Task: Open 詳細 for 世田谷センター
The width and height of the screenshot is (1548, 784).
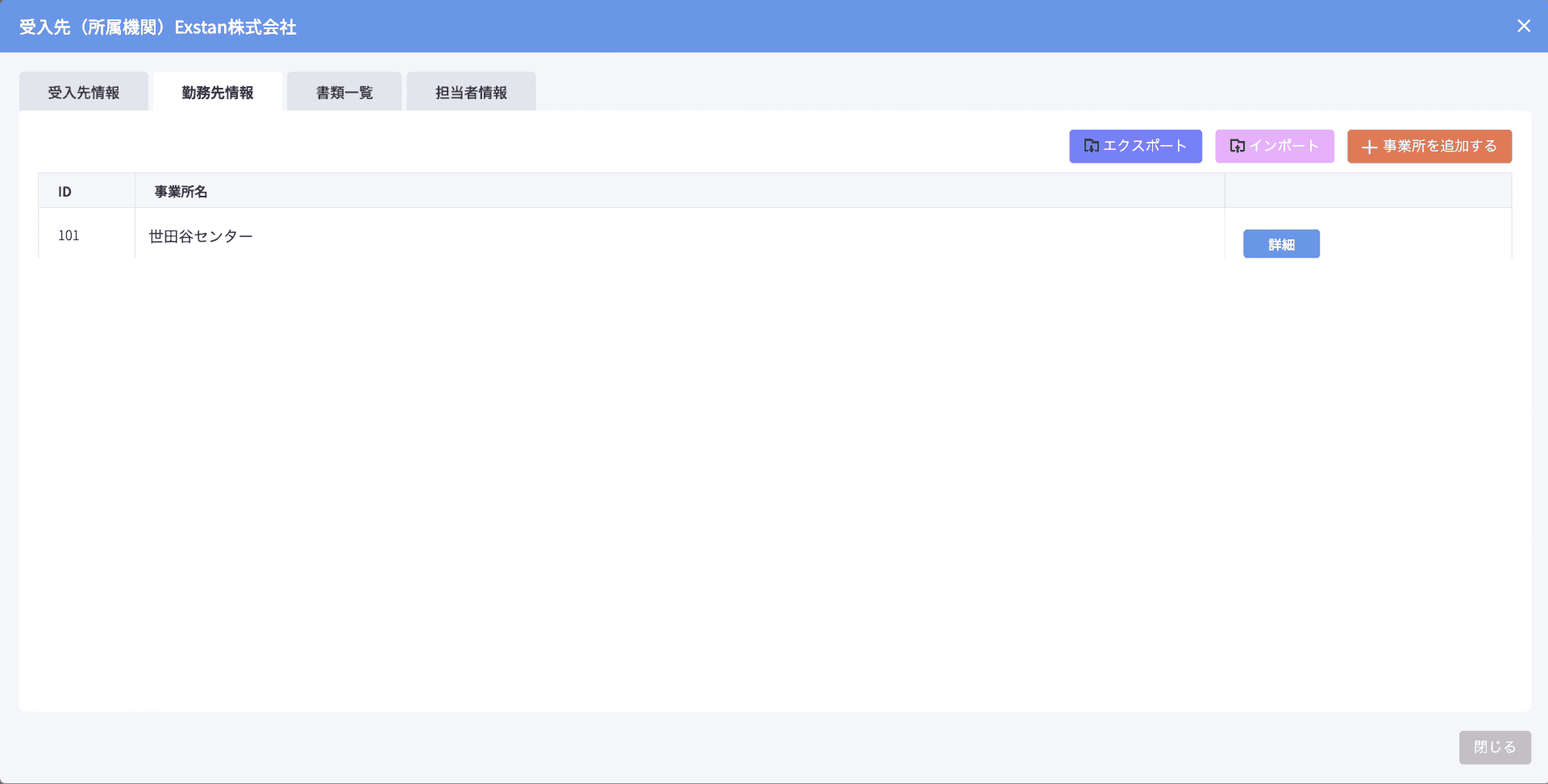Action: coord(1280,244)
